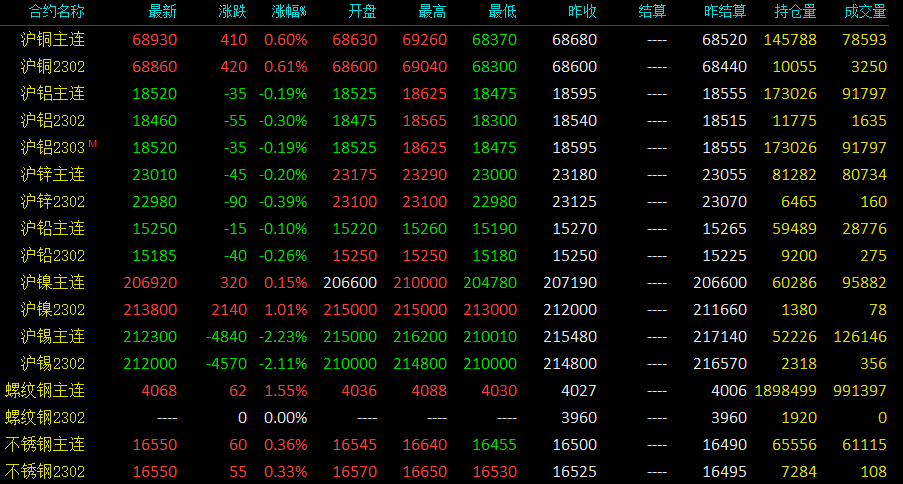The image size is (903, 484).
Task: Choose the 沪铅2302 contract
Action: [52, 255]
